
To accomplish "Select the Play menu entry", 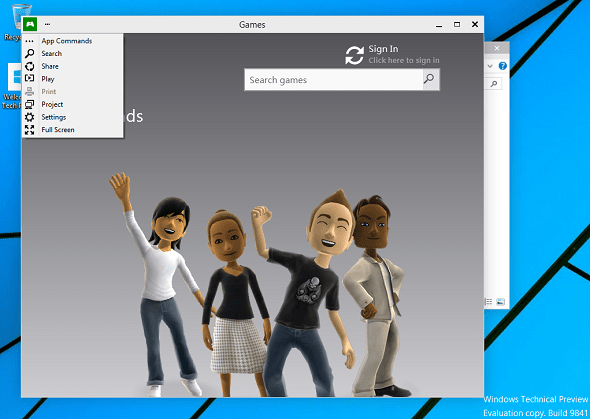I will 73,79.
